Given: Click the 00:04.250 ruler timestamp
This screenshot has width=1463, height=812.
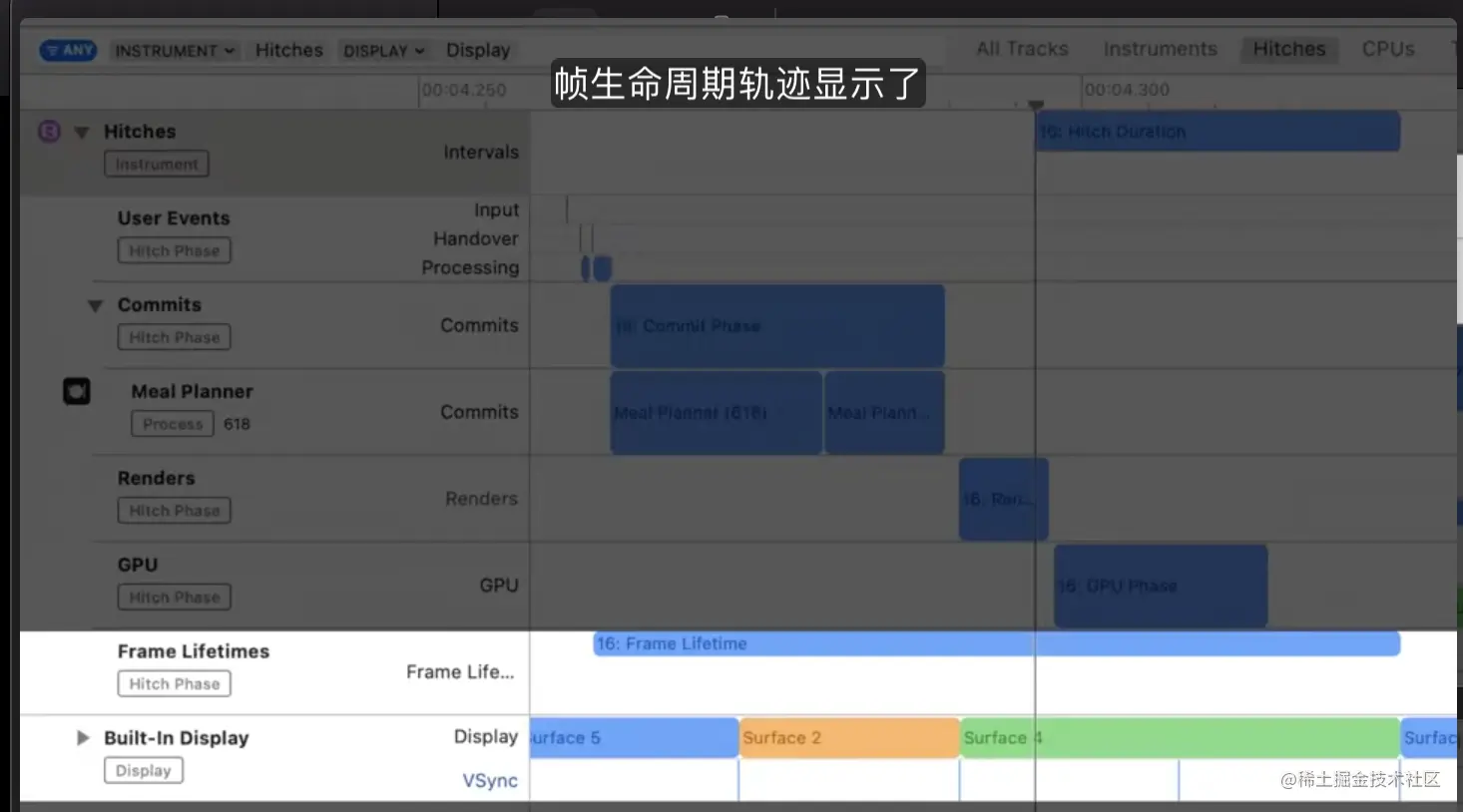Looking at the screenshot, I should click(464, 90).
